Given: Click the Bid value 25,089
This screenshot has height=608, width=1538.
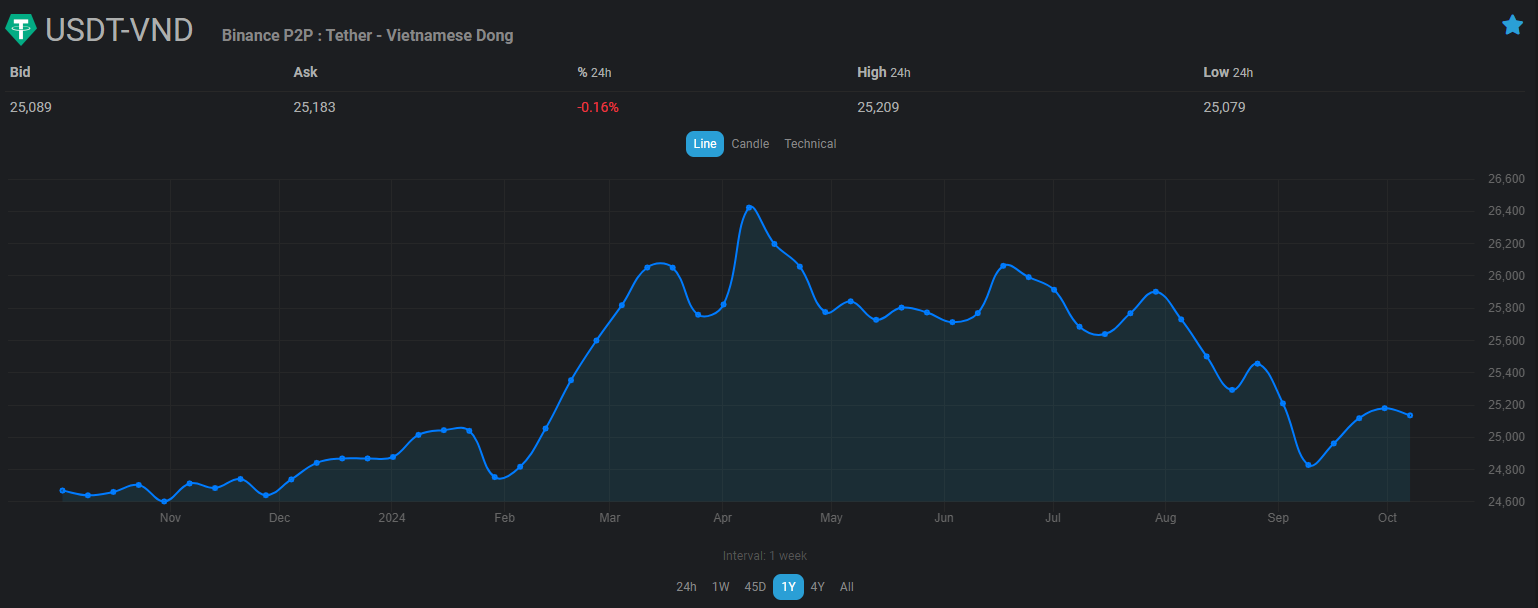Looking at the screenshot, I should 31,107.
